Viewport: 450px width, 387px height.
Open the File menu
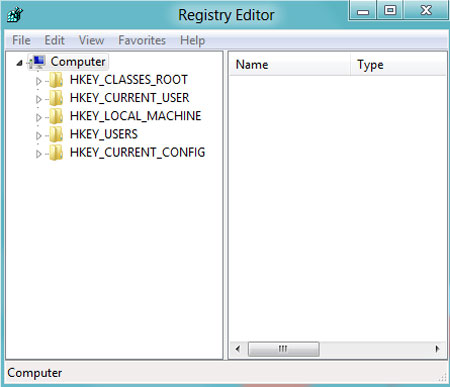click(x=21, y=40)
